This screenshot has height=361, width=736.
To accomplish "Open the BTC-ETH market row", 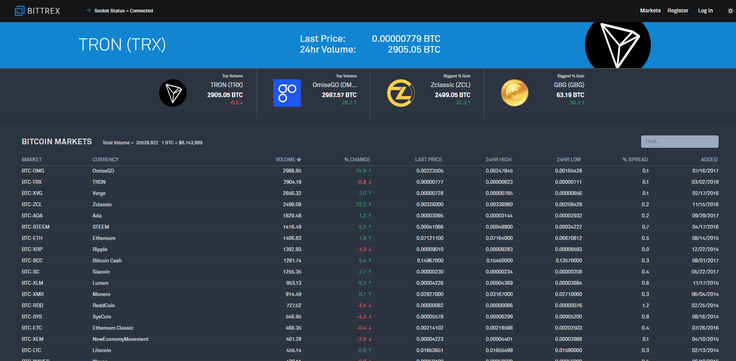I will coord(369,238).
